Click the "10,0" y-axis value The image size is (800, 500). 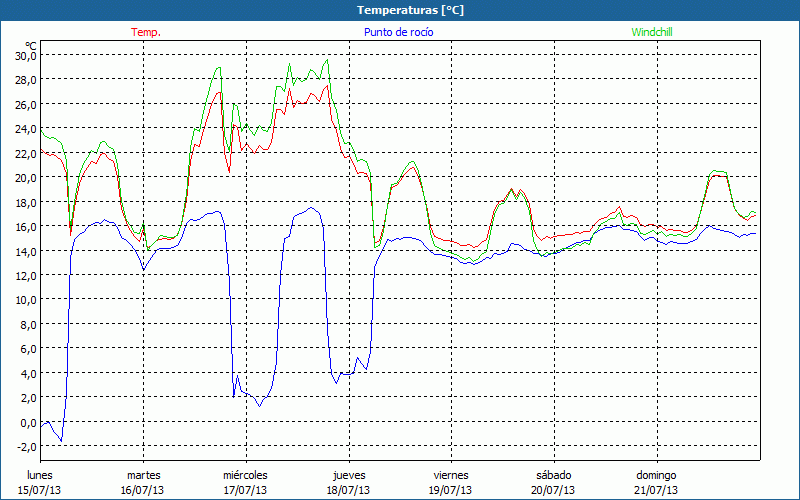25,300
